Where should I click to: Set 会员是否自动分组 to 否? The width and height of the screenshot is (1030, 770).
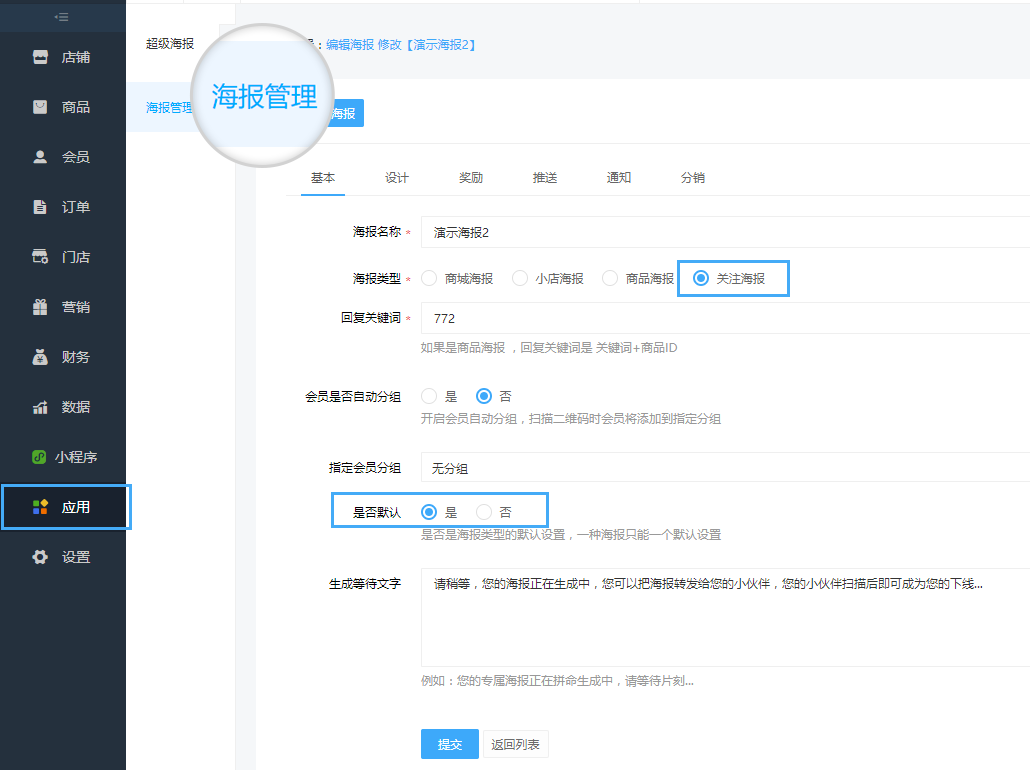click(484, 396)
